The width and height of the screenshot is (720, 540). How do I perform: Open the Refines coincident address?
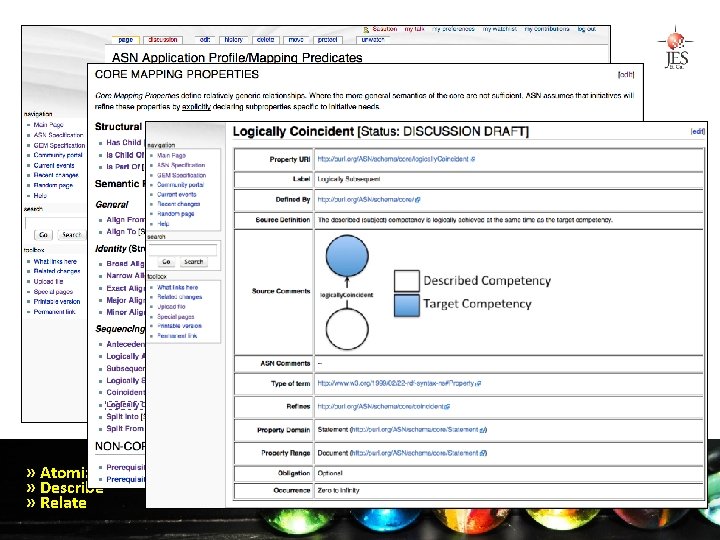(381, 407)
